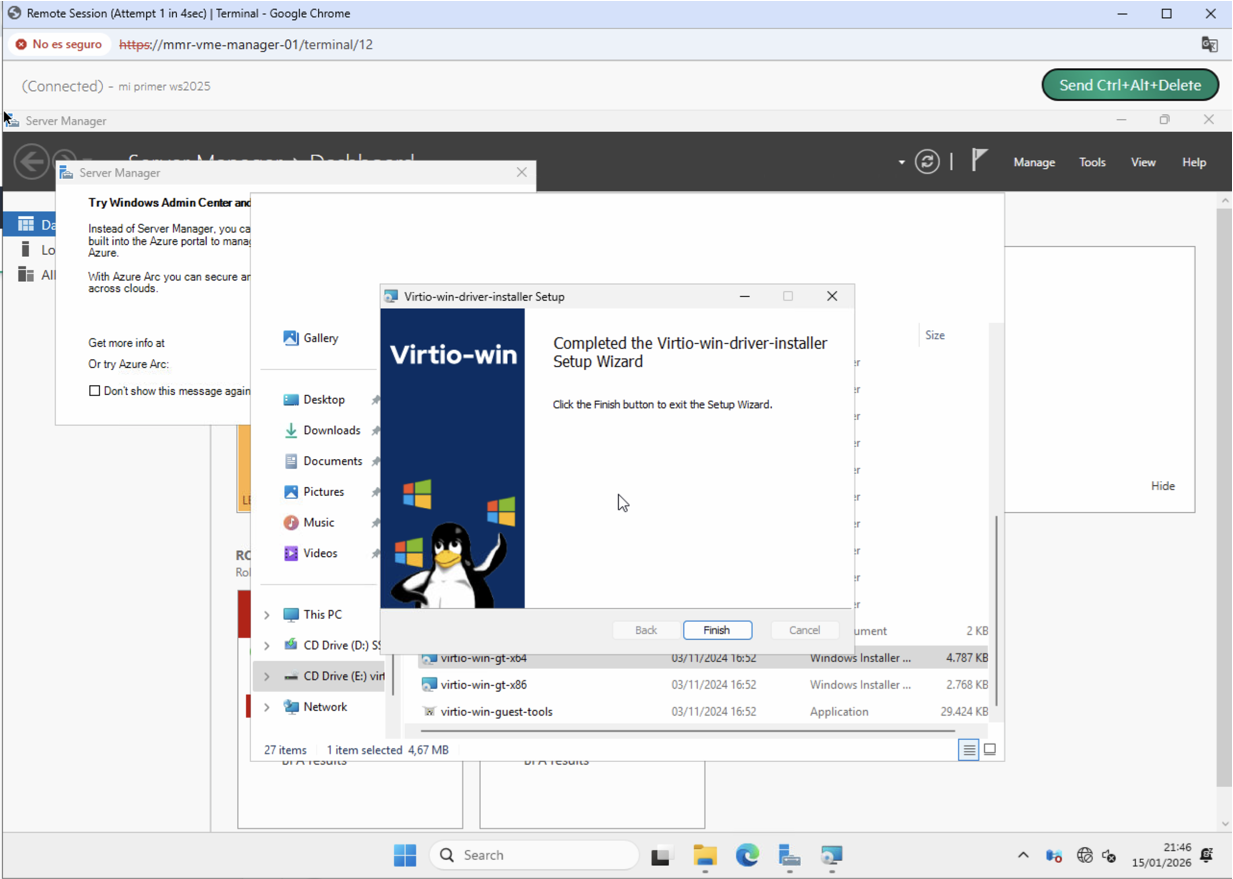The image size is (1233, 879).
Task: Expand This PC in the navigation pane
Action: click(x=266, y=613)
